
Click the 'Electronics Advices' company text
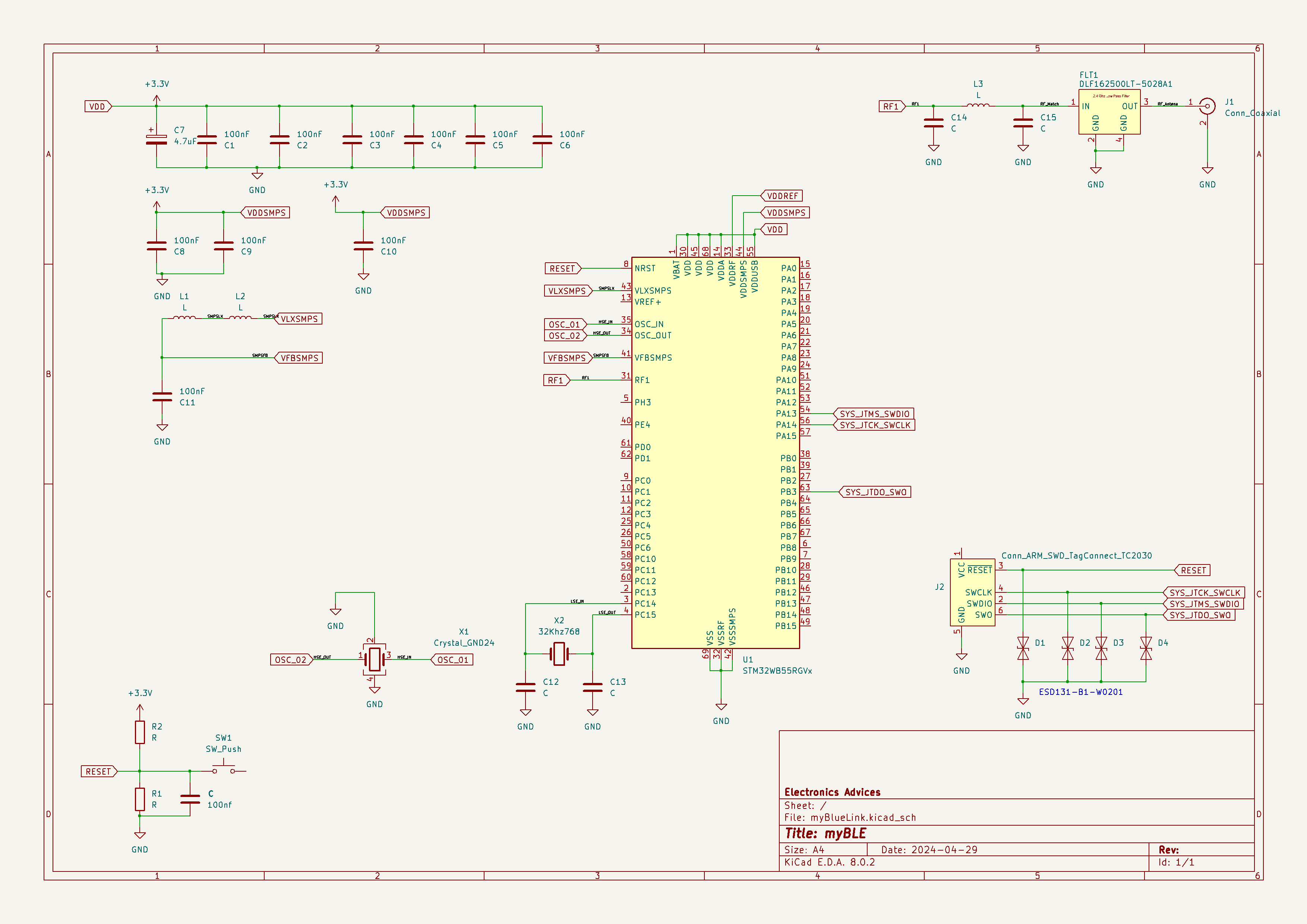coord(832,792)
